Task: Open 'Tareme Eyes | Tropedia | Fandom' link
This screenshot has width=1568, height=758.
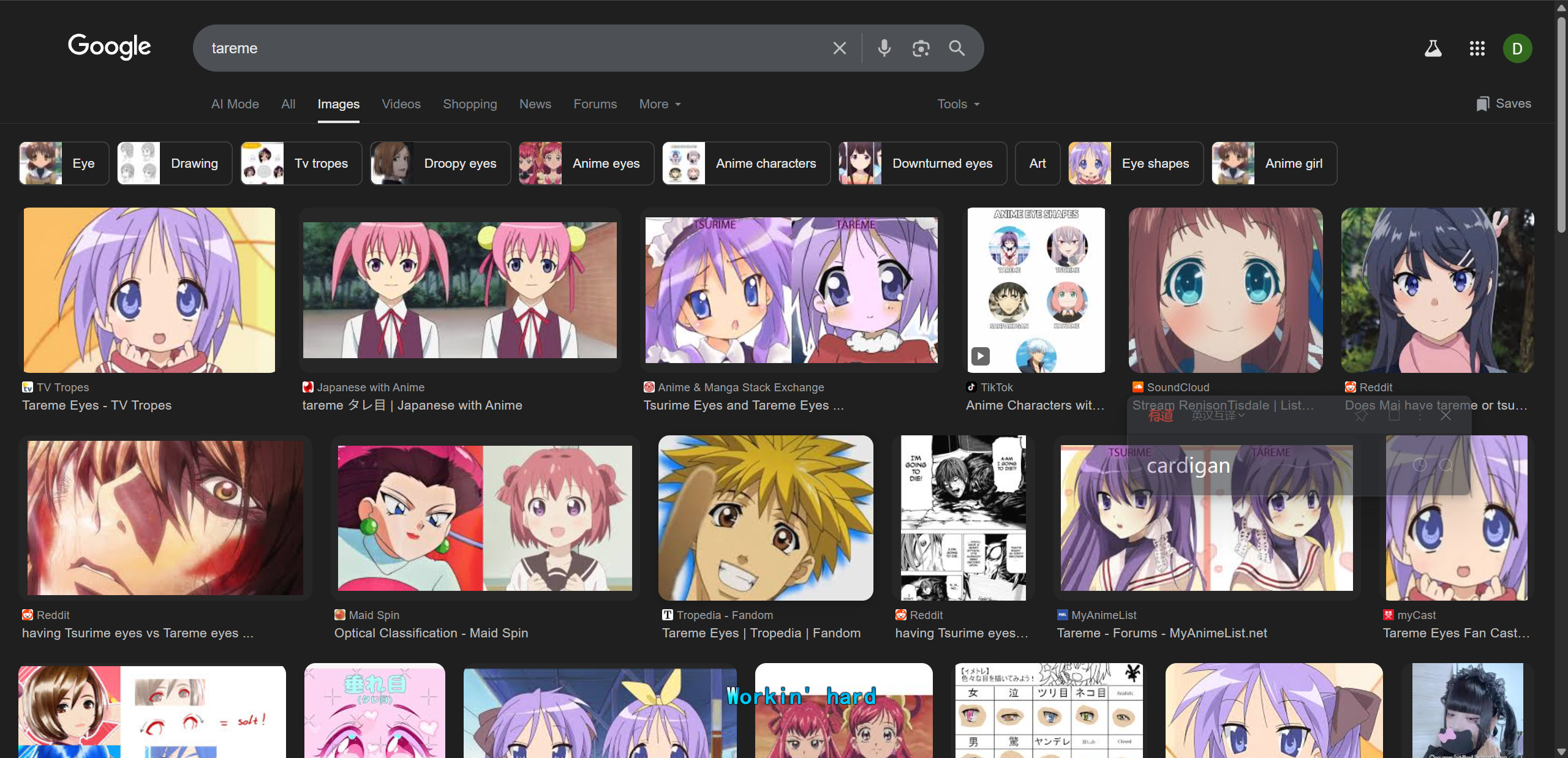Action: (761, 633)
